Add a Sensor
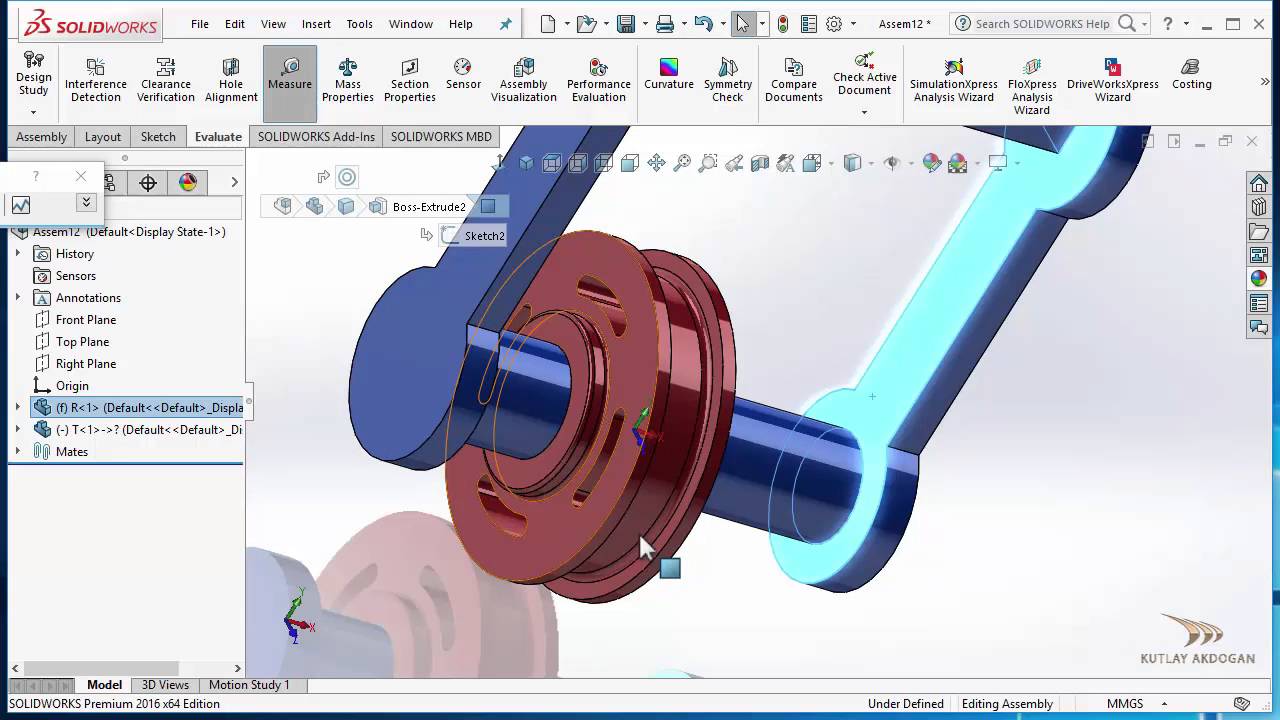1280x720 pixels. pos(463,73)
